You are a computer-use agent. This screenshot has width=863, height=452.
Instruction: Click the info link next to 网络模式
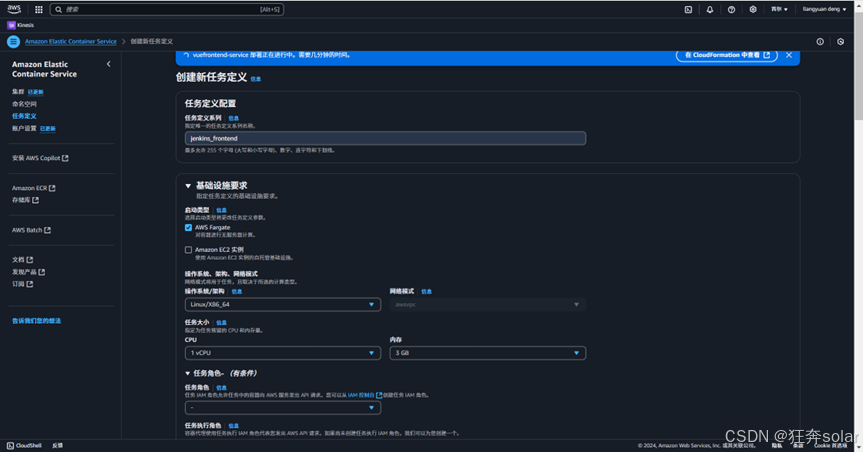(427, 291)
